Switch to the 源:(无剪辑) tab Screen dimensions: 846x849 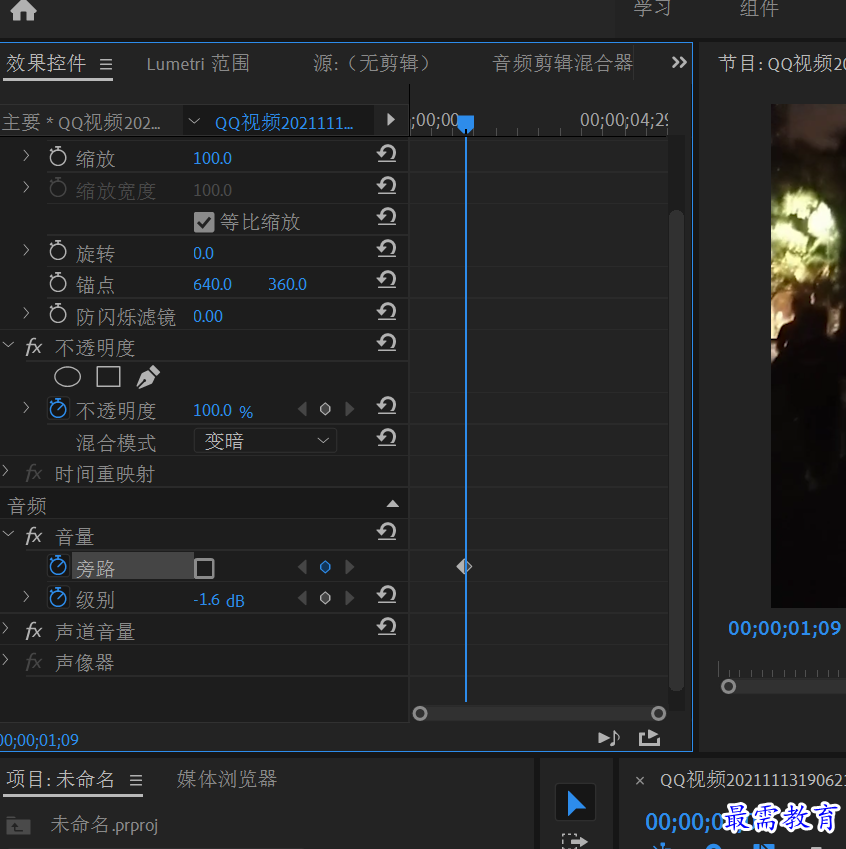click(x=372, y=64)
